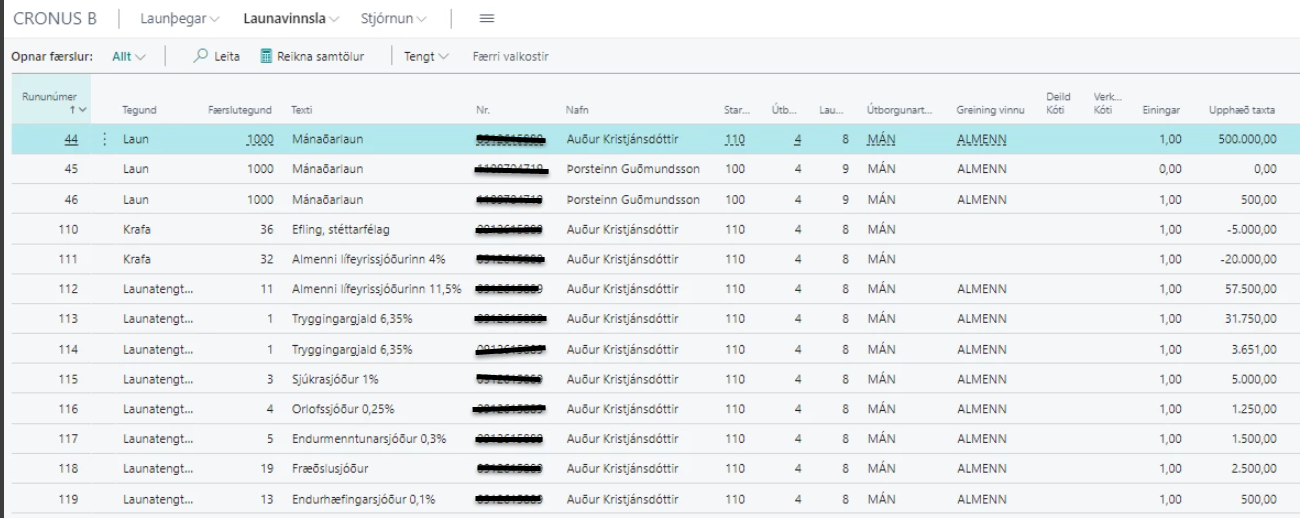
Task: Open the Allt filter dropdown
Action: coord(128,57)
